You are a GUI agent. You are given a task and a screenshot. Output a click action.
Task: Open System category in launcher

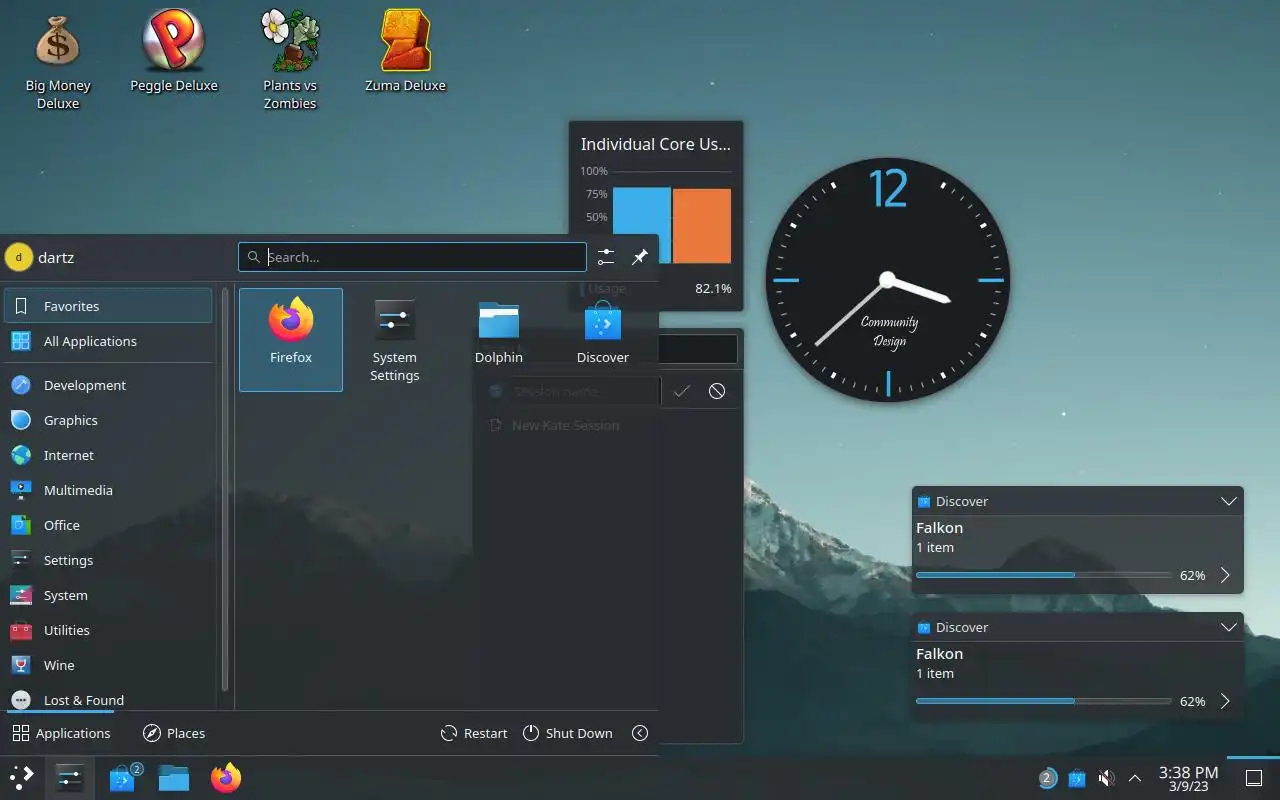108,595
